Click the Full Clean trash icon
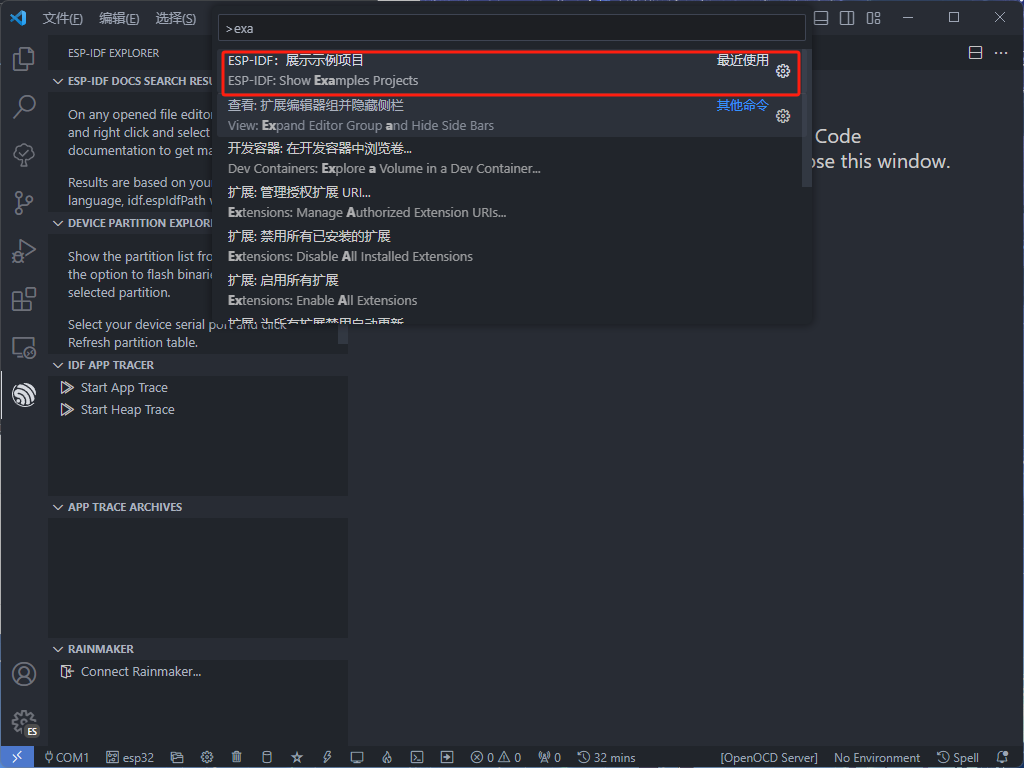This screenshot has width=1024, height=768. 237,758
